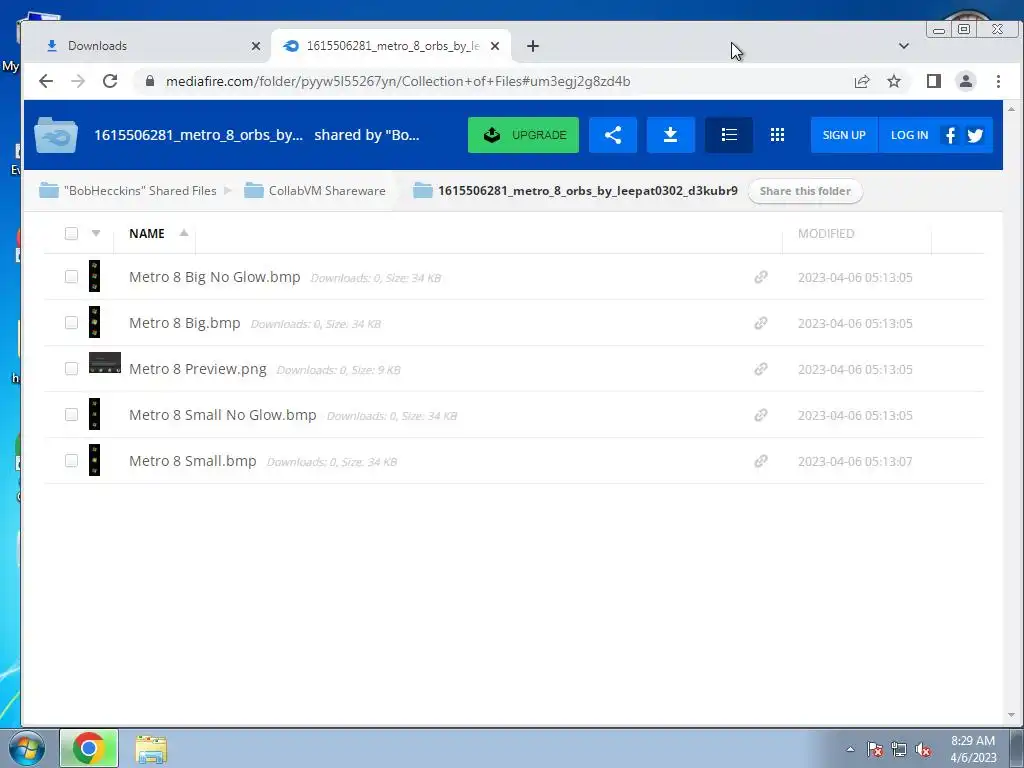
Task: Copy link for Metro 8 Small.bmp
Action: pos(761,461)
